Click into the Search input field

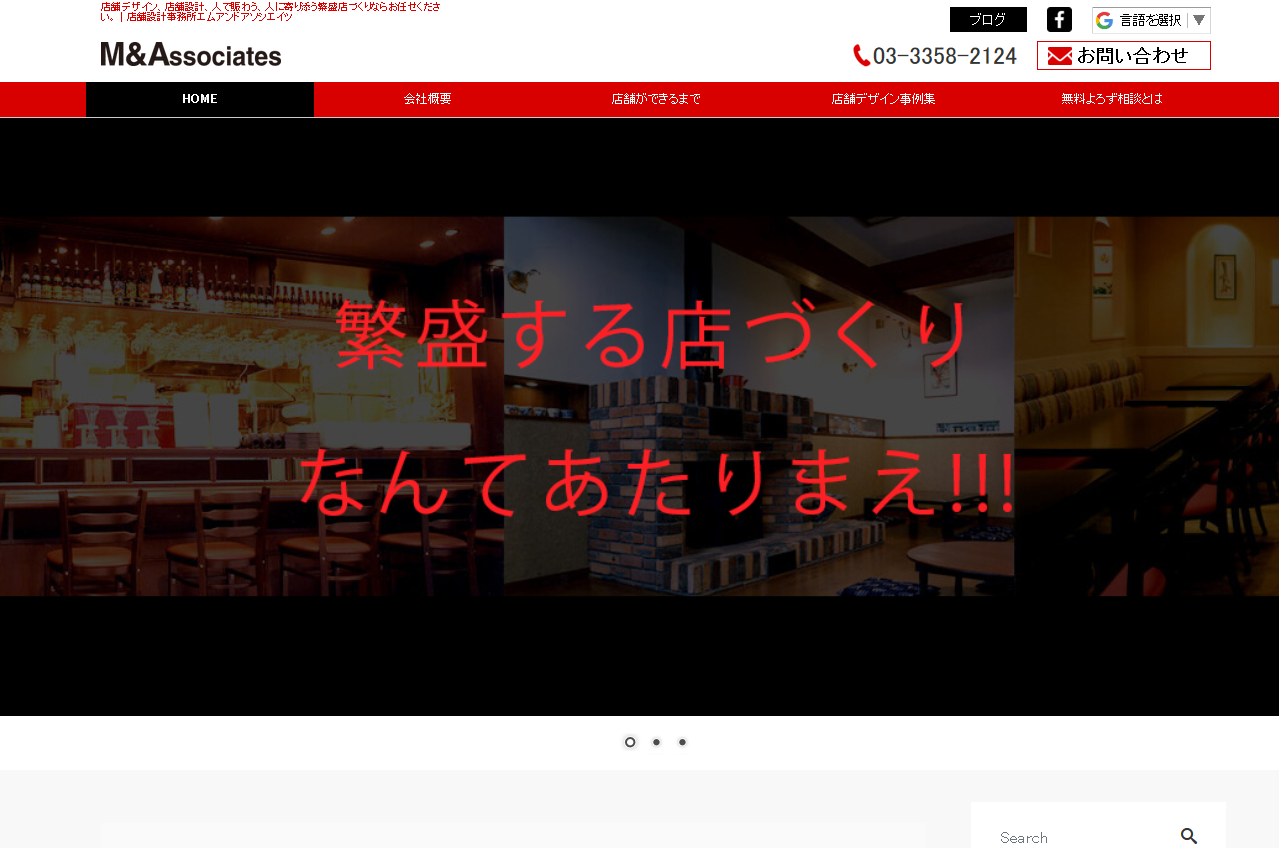pos(1075,837)
